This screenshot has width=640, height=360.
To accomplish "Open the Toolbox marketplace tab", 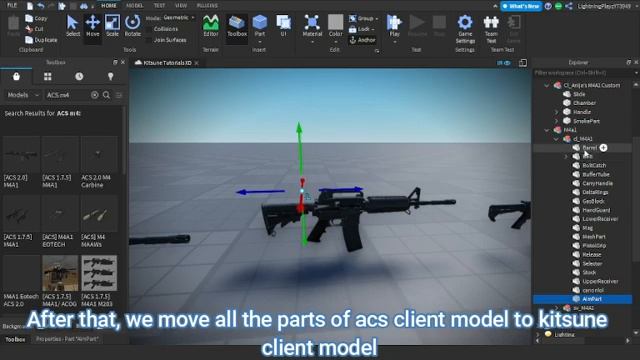I will (x=16, y=76).
